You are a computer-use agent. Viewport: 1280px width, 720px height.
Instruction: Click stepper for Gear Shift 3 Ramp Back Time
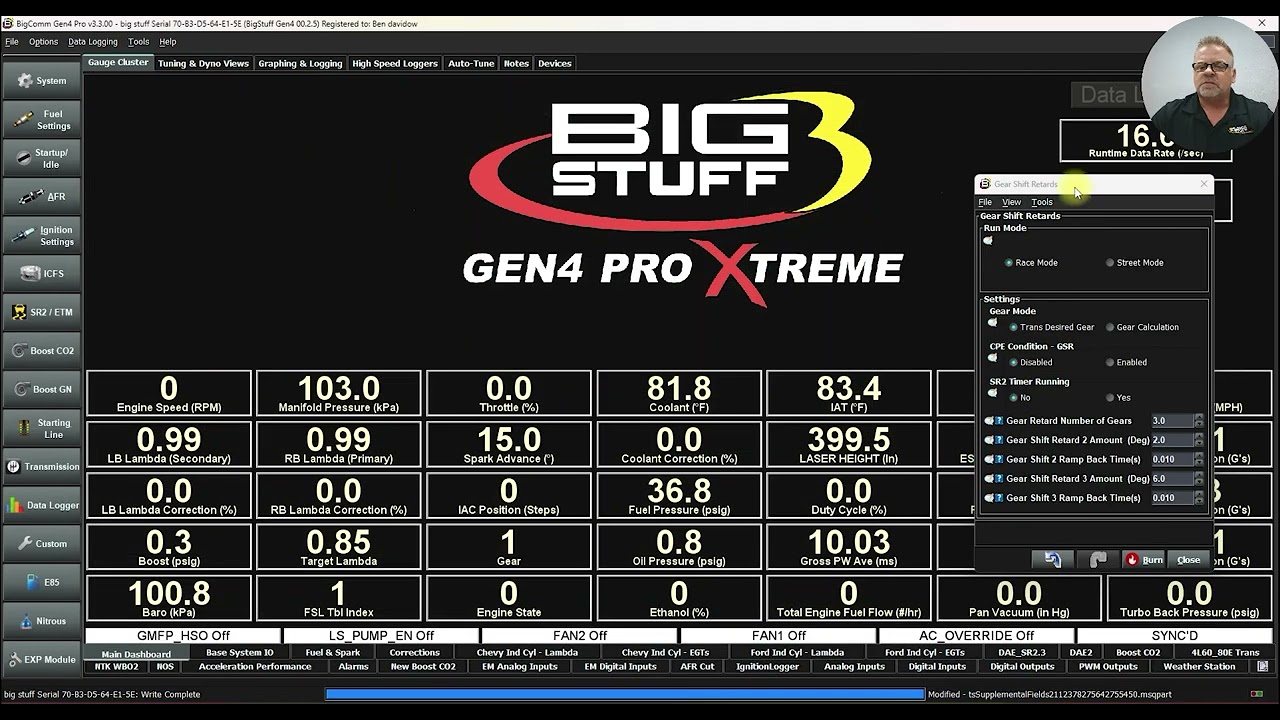[1199, 497]
